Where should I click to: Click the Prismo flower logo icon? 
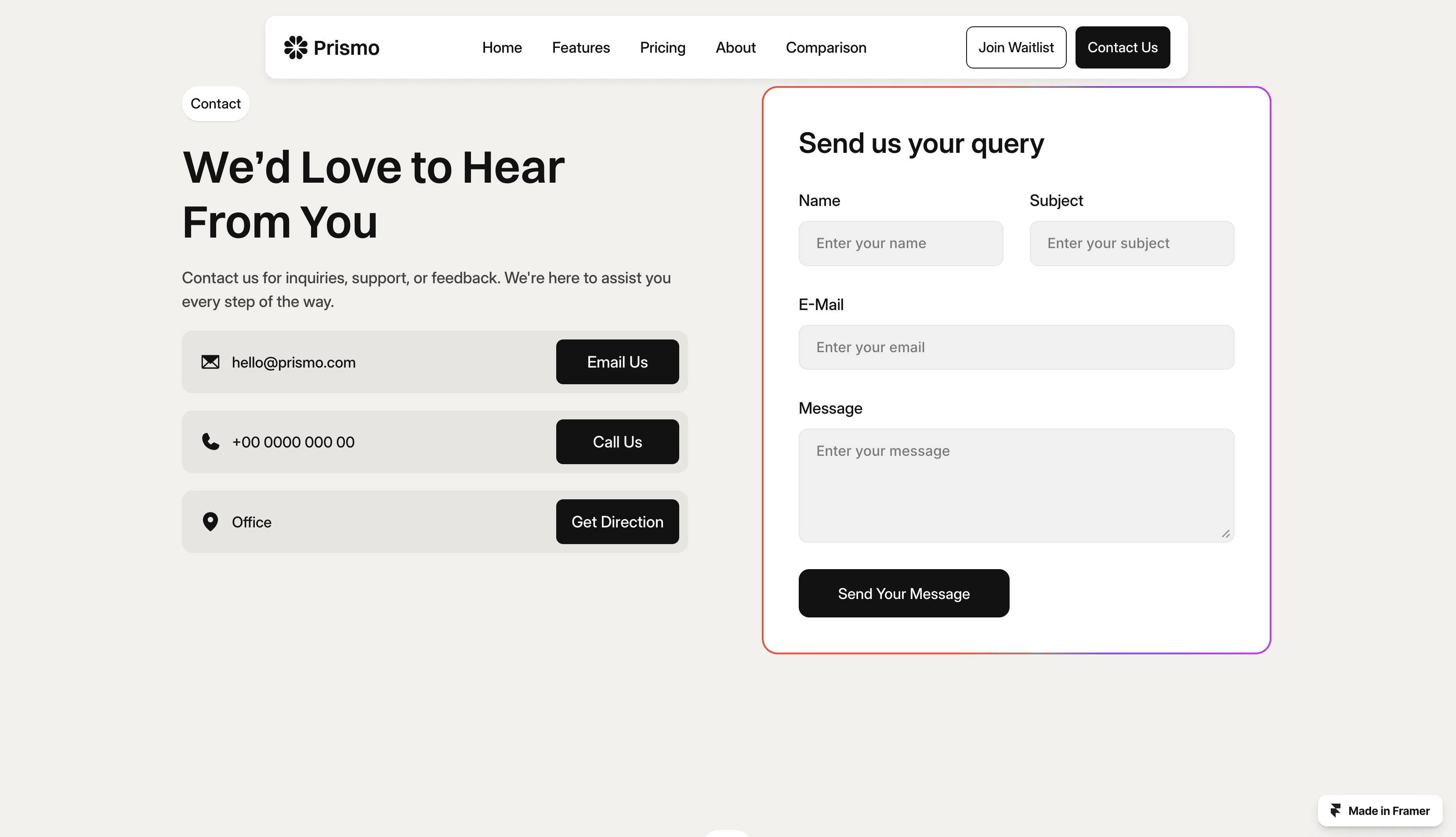tap(296, 47)
